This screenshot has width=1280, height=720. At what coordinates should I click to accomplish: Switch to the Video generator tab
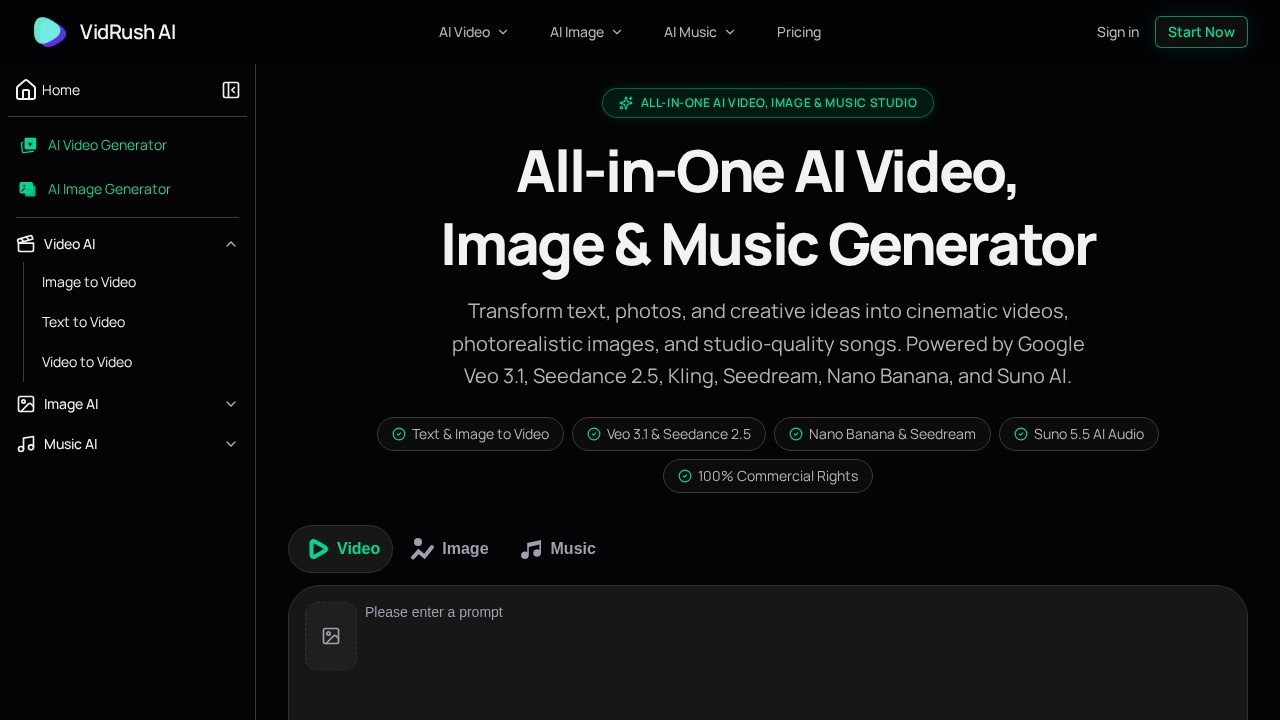[x=341, y=549]
